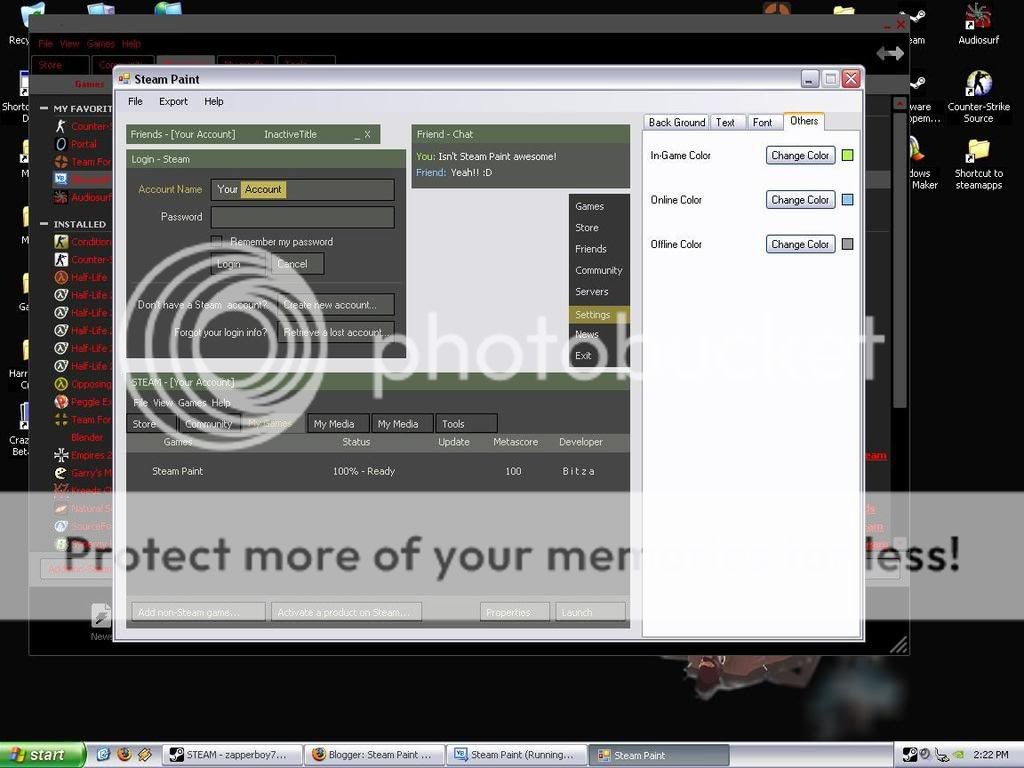Click the blue Online color swatch
This screenshot has width=1024, height=768.
(x=847, y=200)
